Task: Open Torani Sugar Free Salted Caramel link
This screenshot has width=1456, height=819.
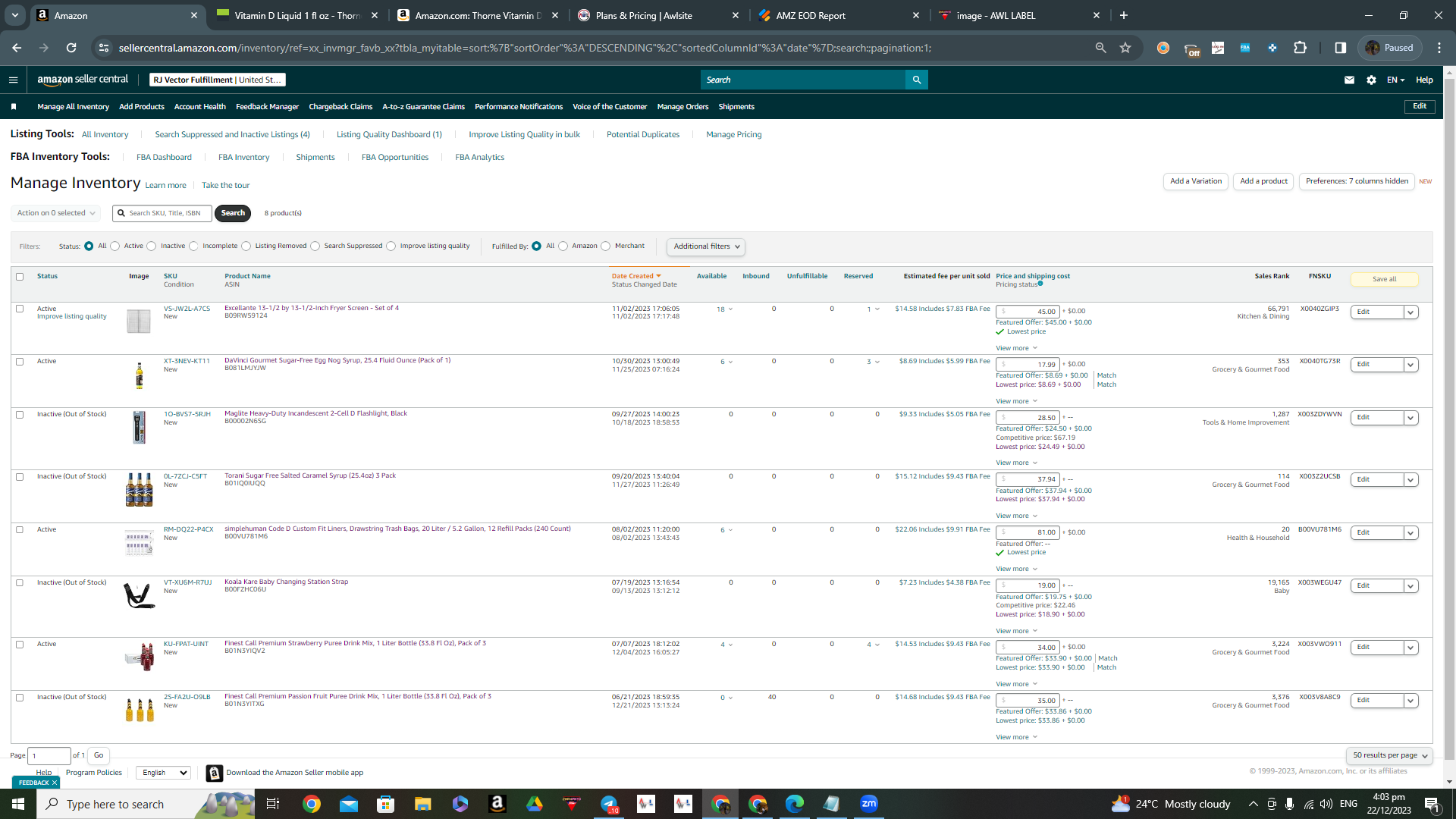Action: [x=310, y=475]
